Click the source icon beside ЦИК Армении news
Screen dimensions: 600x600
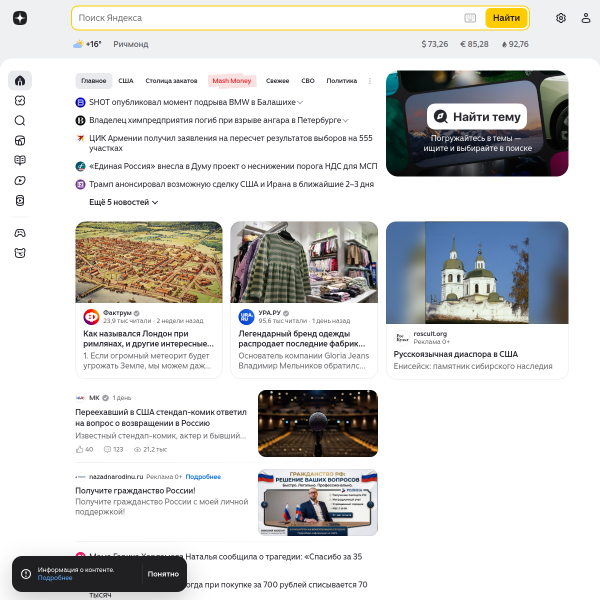pos(80,138)
